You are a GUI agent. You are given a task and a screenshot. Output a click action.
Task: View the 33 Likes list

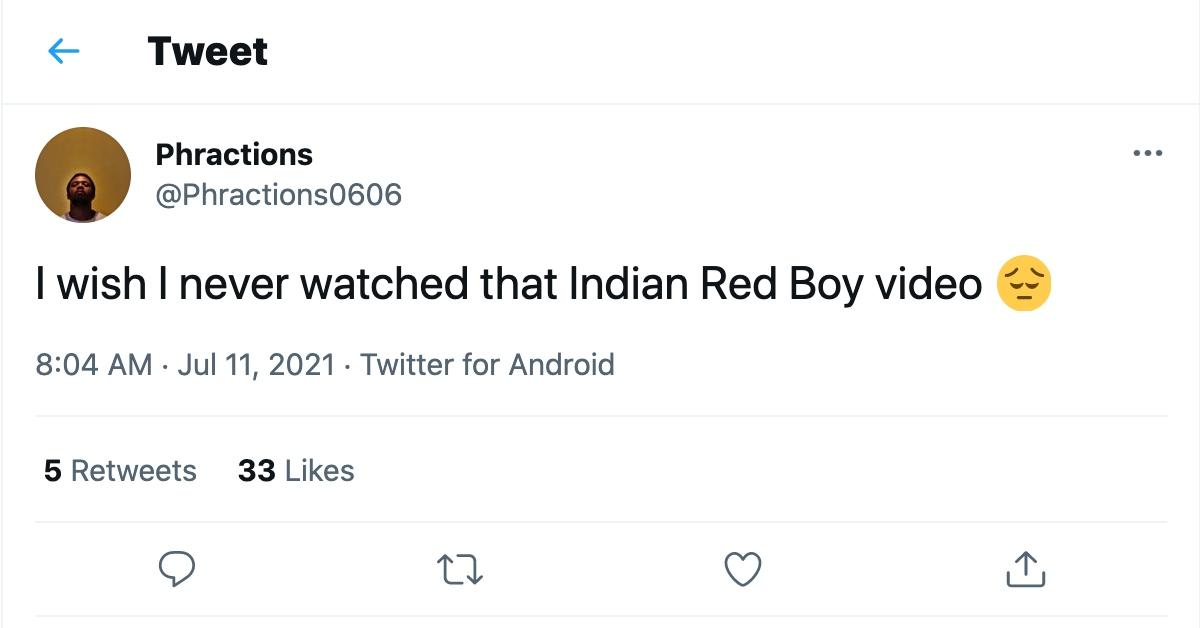pos(296,471)
